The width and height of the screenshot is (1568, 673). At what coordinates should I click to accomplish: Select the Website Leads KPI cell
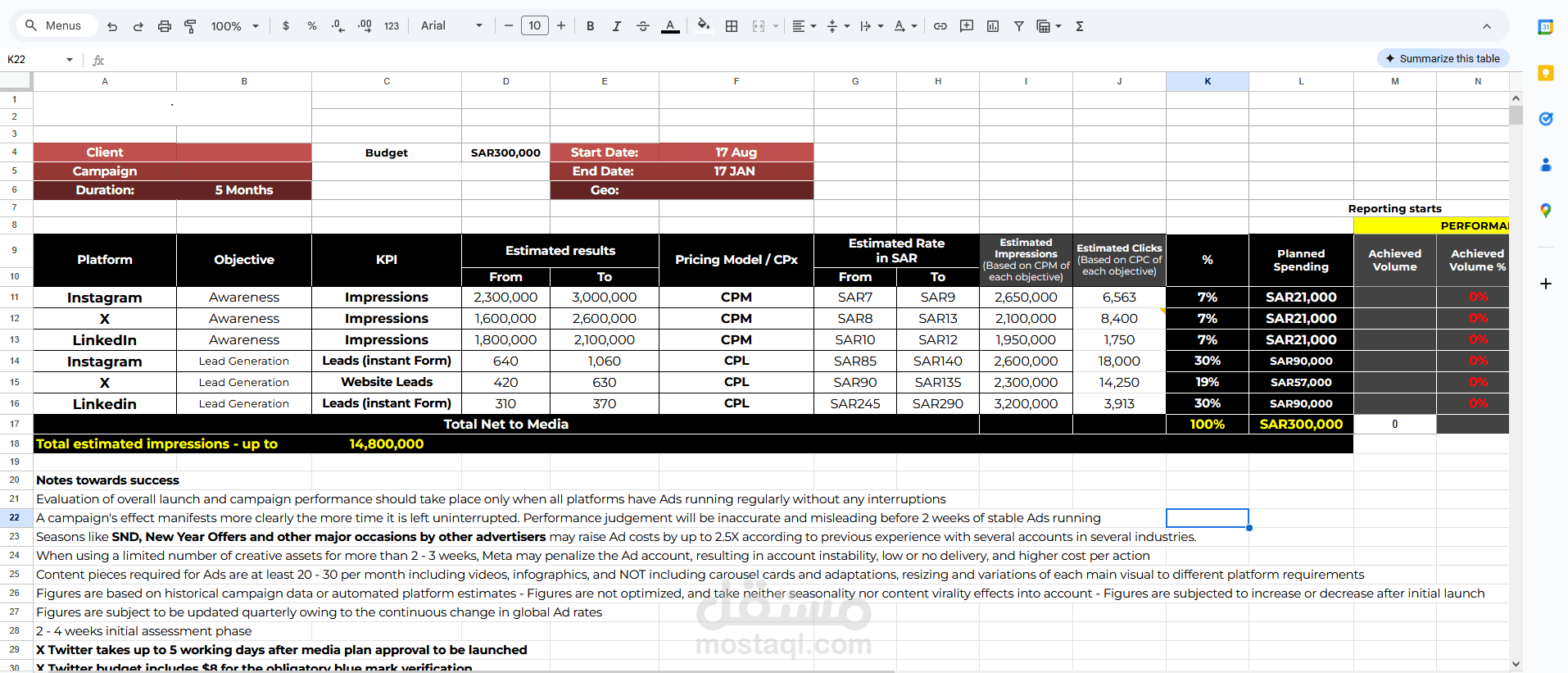387,382
